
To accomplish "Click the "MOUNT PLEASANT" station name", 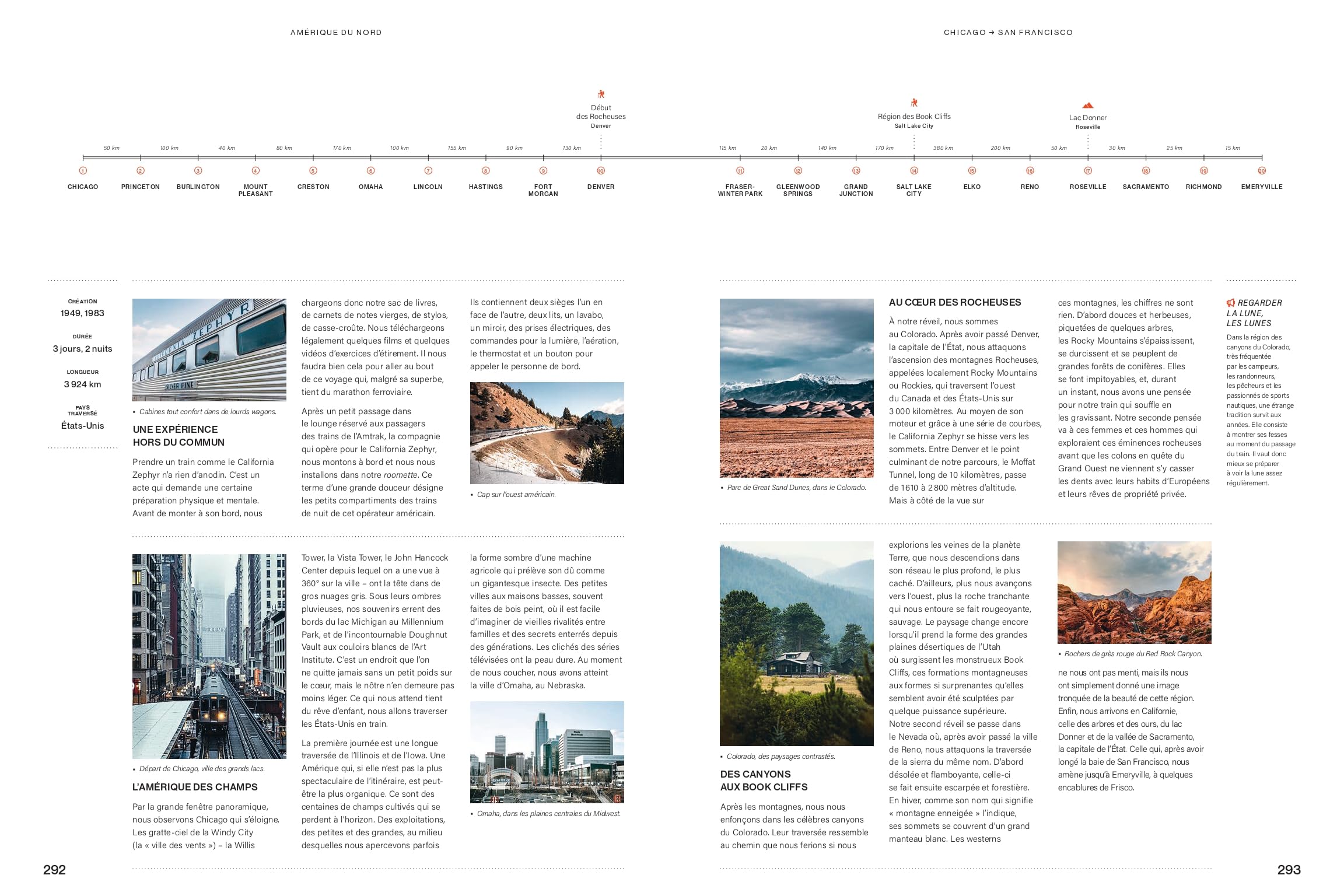I will (256, 190).
